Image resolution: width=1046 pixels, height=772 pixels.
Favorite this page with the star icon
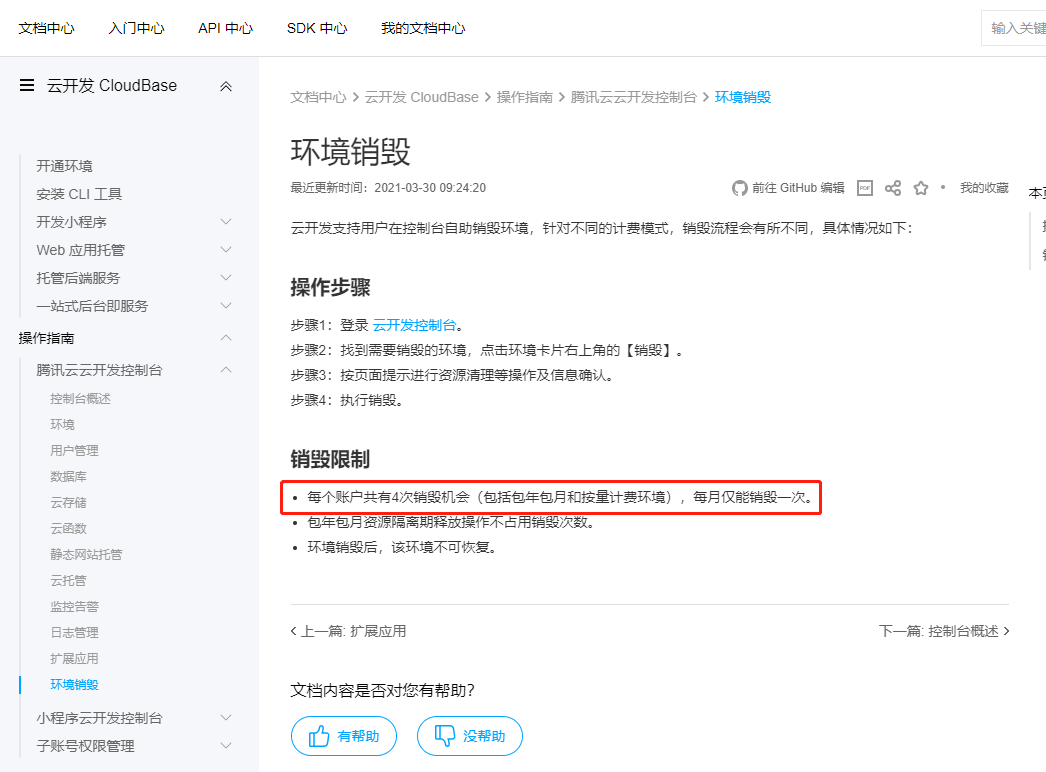coord(921,188)
